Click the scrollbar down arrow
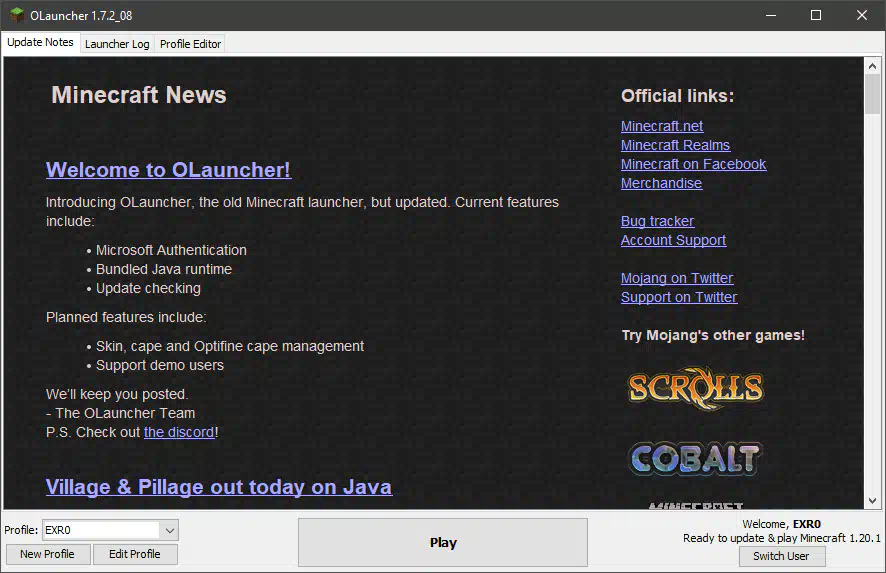The image size is (886, 573). pyautogui.click(x=872, y=501)
